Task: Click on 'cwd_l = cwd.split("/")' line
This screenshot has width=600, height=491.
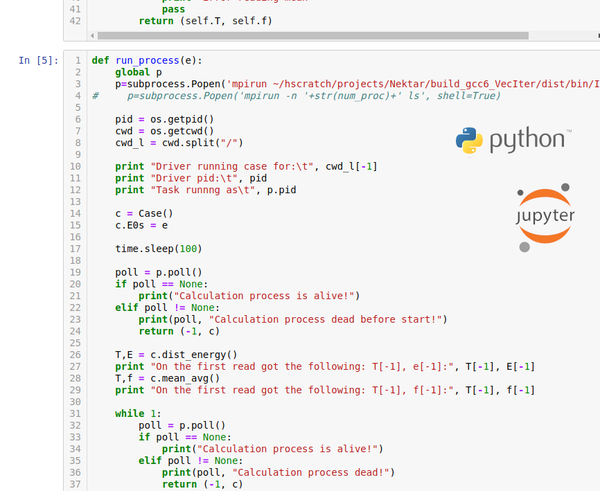Action: click(179, 143)
